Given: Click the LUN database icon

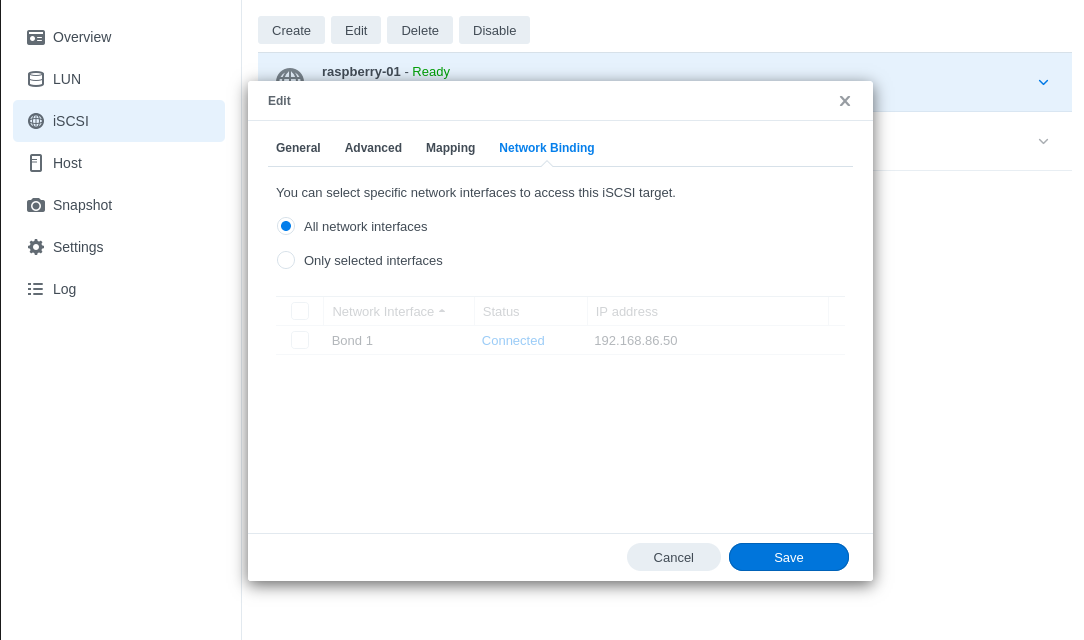Looking at the screenshot, I should point(36,79).
